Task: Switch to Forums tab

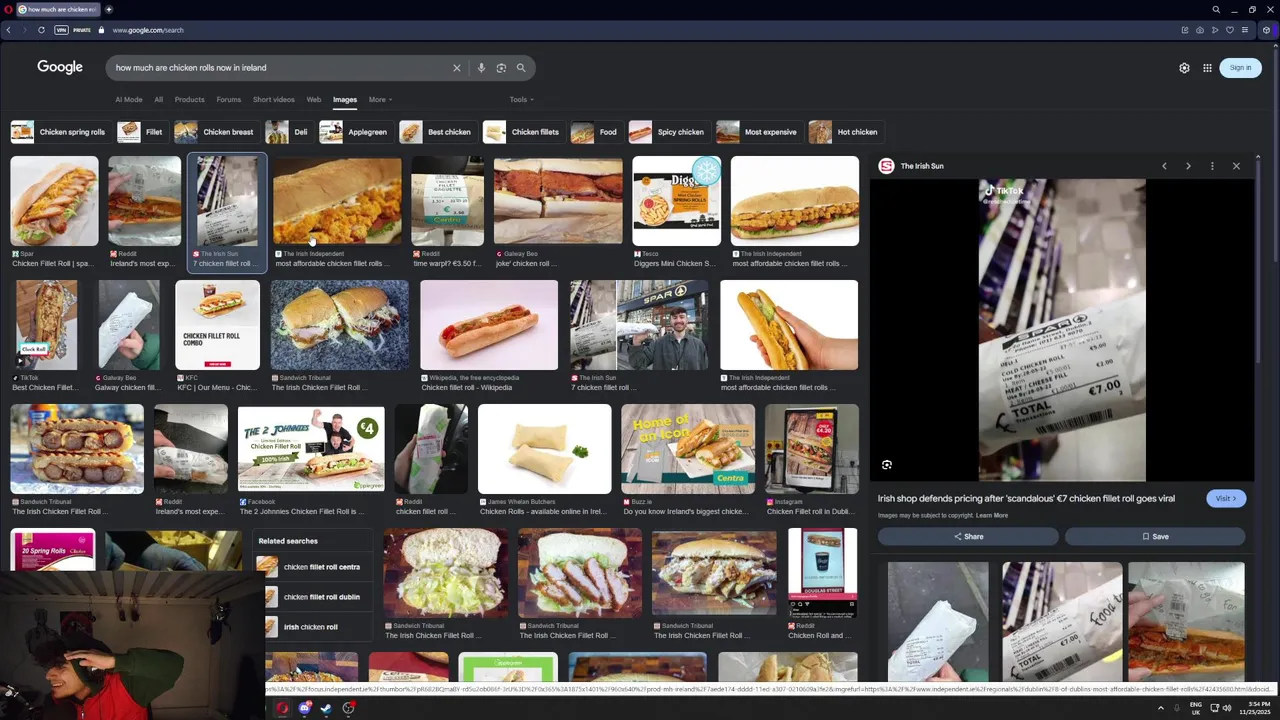Action: pyautogui.click(x=229, y=100)
